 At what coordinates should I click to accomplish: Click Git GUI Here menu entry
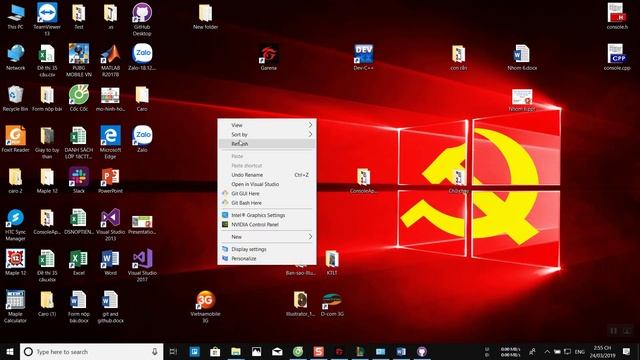click(x=267, y=193)
